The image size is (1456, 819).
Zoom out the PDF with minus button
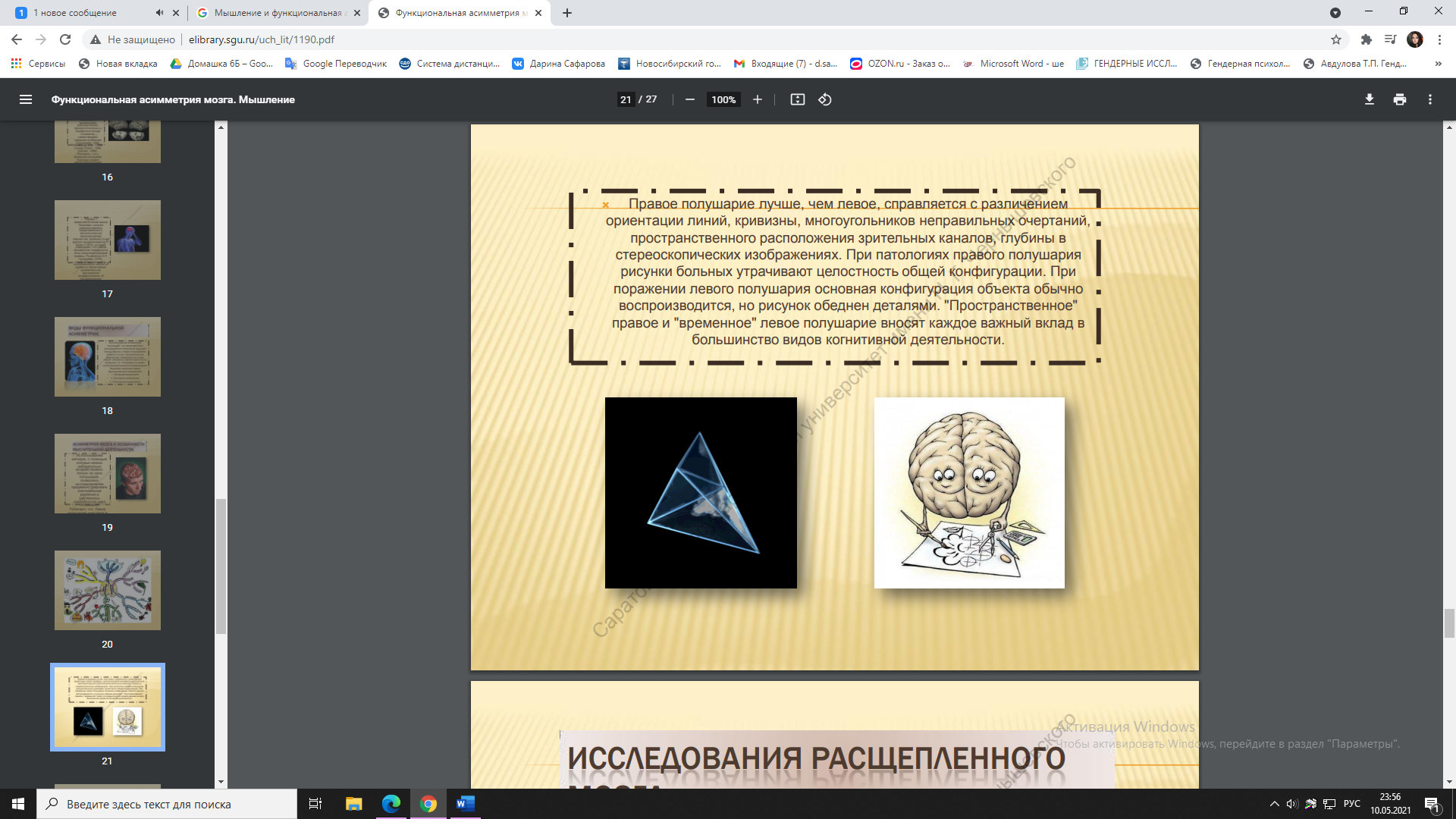point(690,99)
